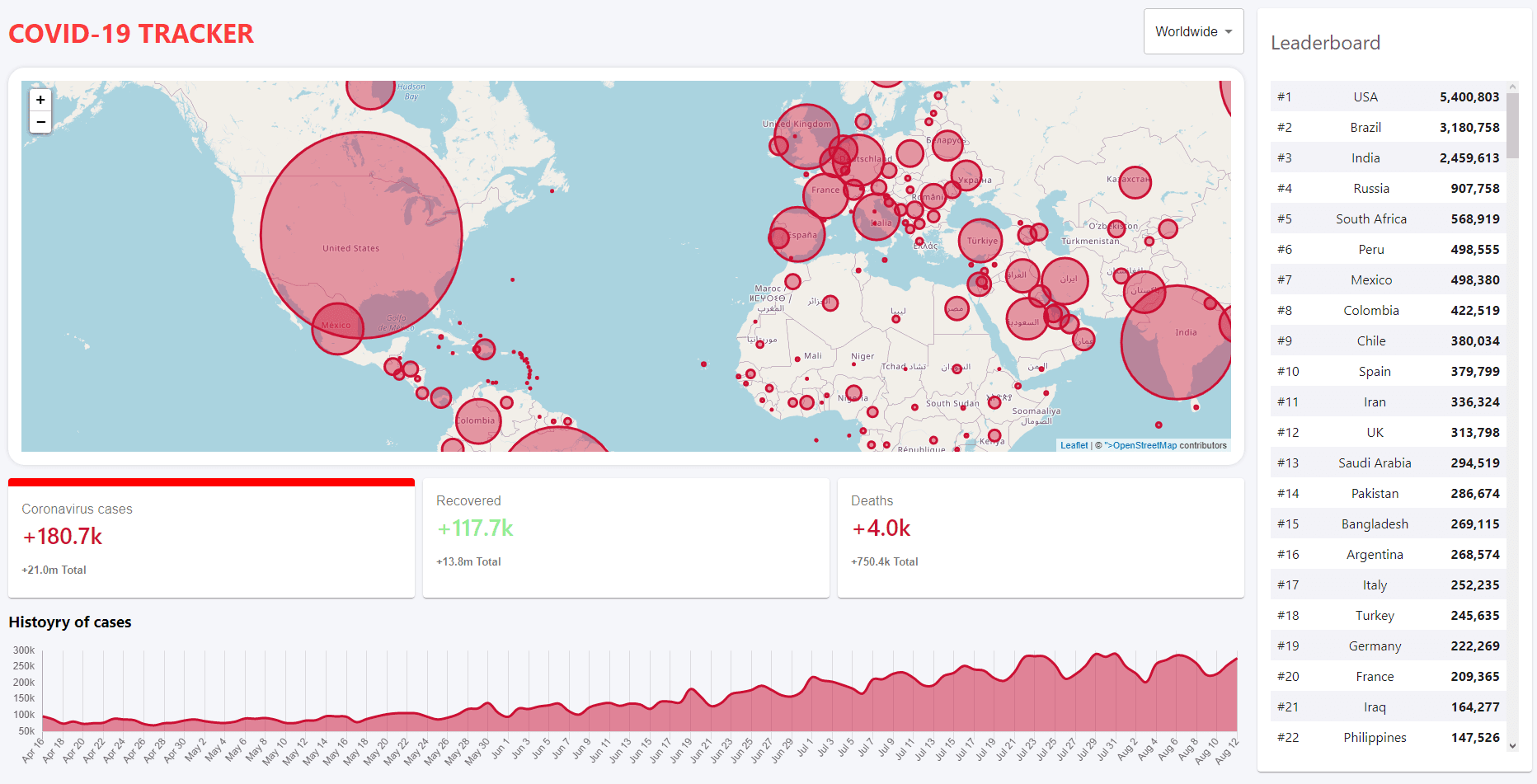Select Turkey row in leaderboard
The width and height of the screenshot is (1537, 784).
(x=1389, y=615)
